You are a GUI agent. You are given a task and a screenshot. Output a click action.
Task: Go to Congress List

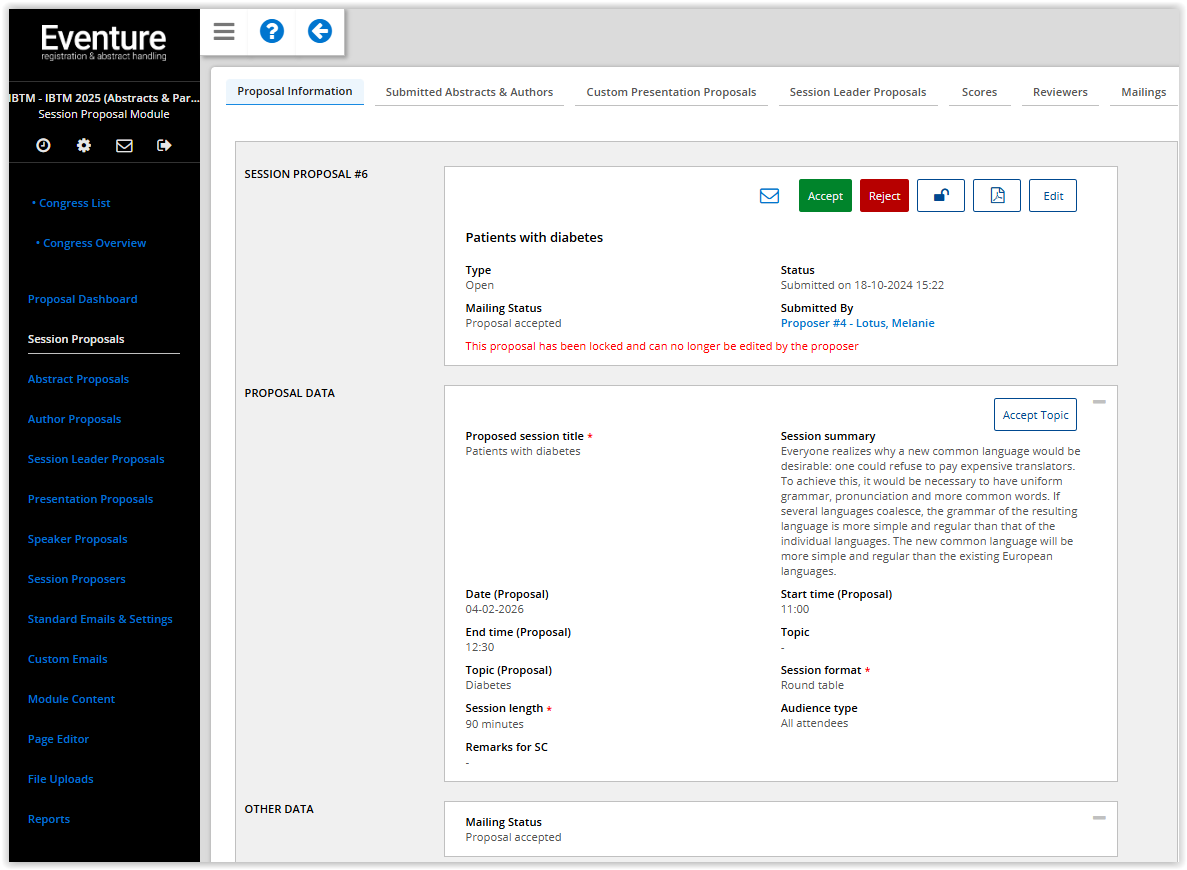(x=74, y=203)
